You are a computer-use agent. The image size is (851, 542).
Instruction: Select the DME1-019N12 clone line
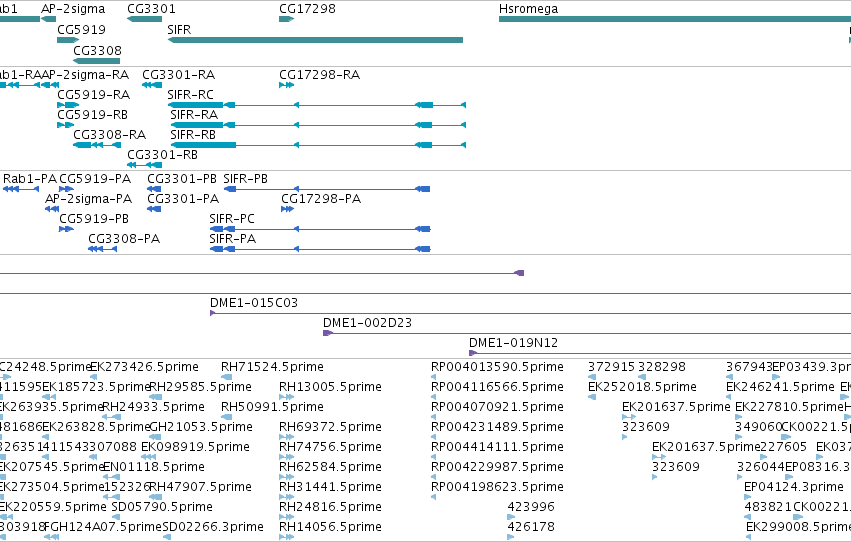pyautogui.click(x=660, y=353)
